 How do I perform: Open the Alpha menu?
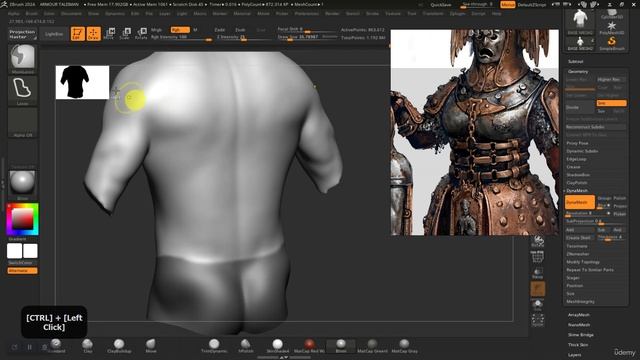tap(13, 13)
